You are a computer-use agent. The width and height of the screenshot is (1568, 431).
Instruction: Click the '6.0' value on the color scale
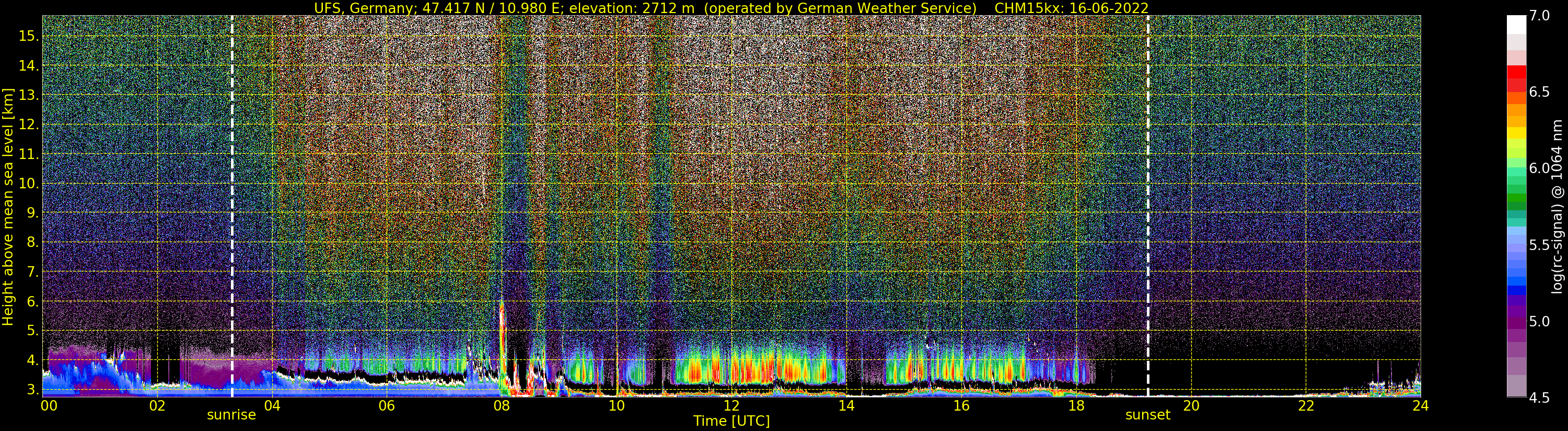[1539, 168]
